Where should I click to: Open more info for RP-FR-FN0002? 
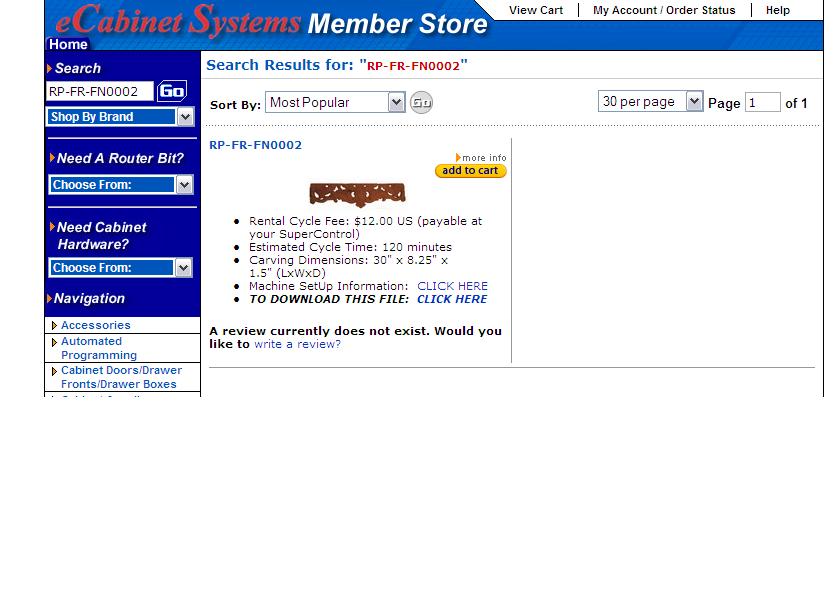[481, 157]
